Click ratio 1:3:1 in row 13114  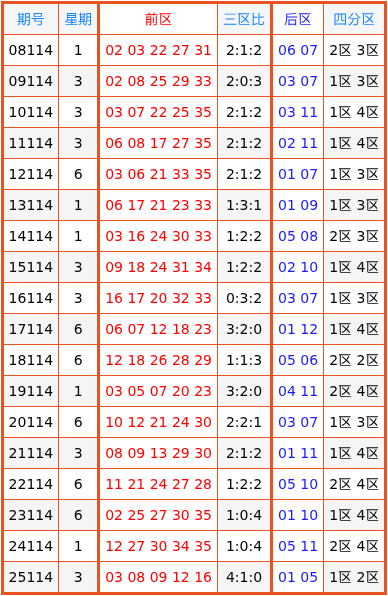pos(244,205)
